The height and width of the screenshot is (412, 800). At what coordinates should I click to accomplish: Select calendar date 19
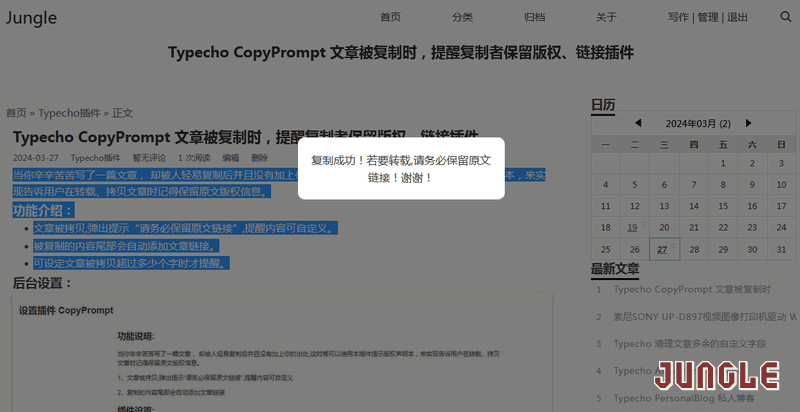(x=633, y=228)
